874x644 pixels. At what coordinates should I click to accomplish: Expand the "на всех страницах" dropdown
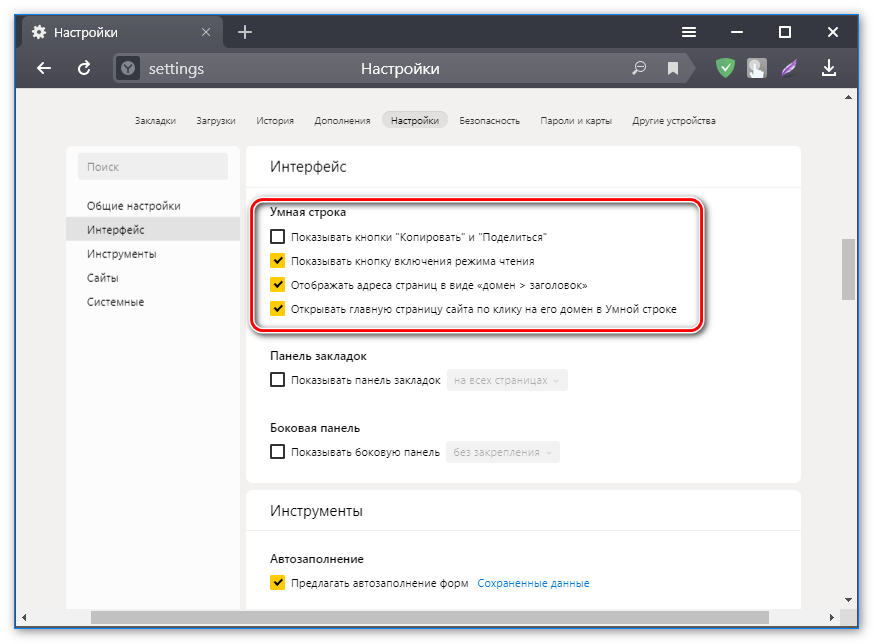(x=507, y=380)
